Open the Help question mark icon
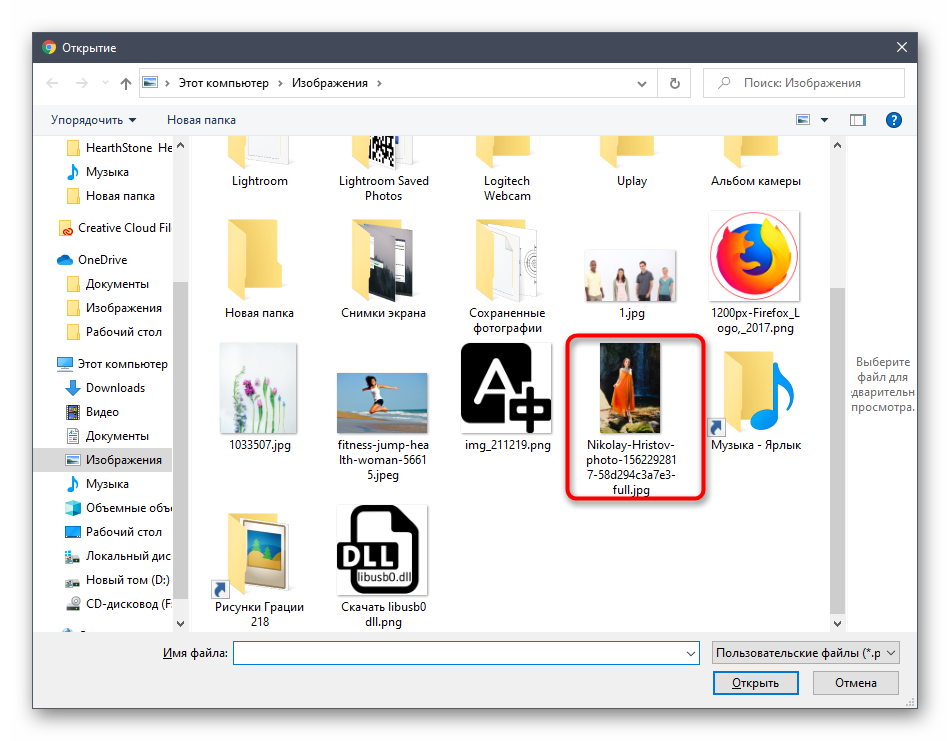 [894, 120]
